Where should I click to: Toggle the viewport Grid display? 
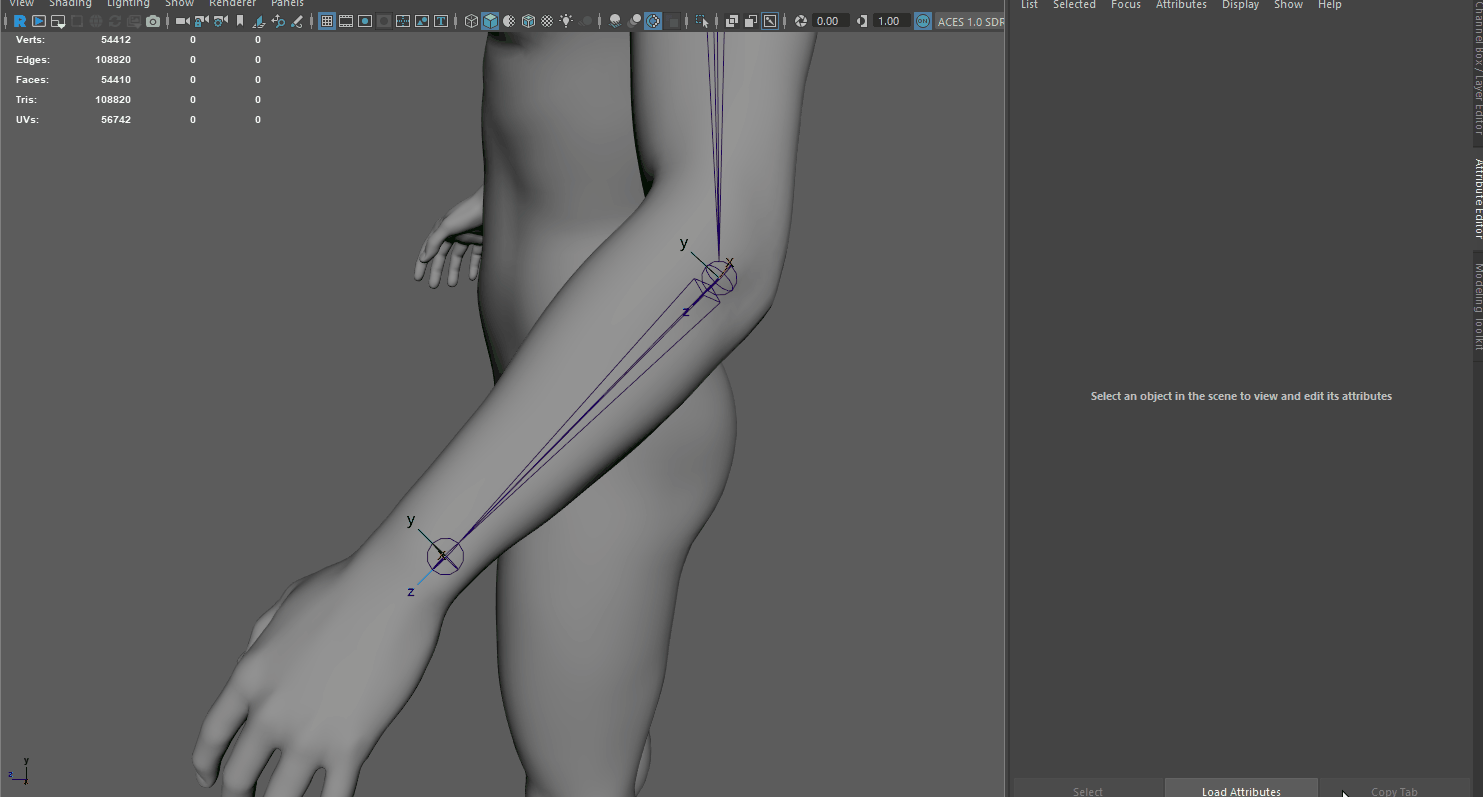326,21
